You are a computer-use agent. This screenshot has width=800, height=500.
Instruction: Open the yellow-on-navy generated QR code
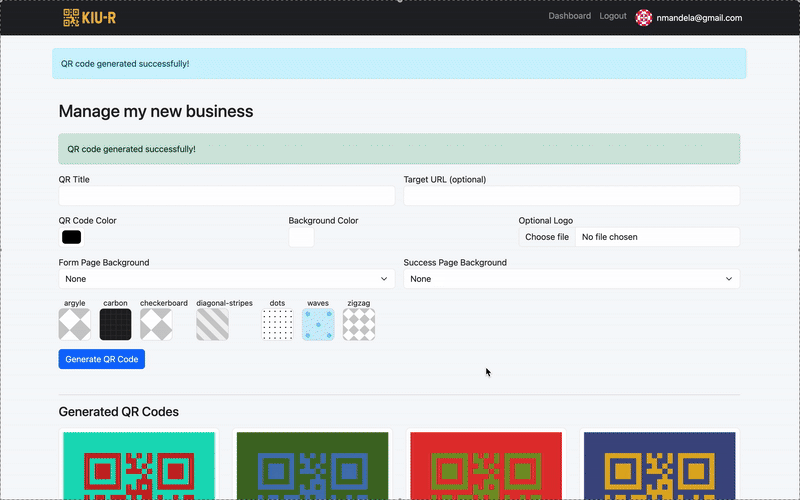tap(659, 466)
